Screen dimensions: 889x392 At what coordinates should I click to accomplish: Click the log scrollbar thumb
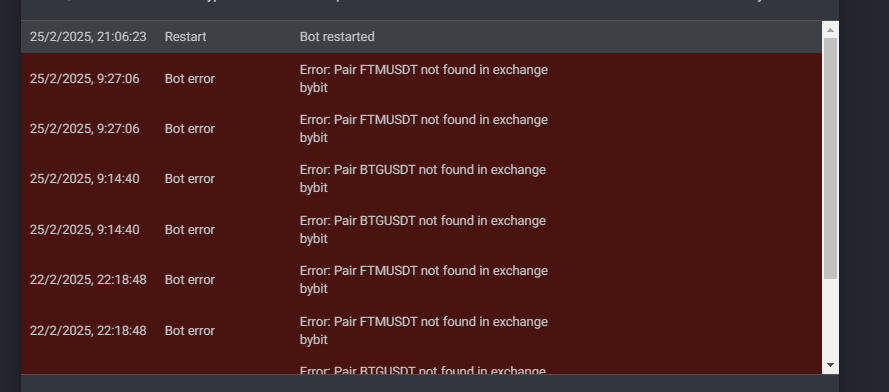click(x=830, y=158)
